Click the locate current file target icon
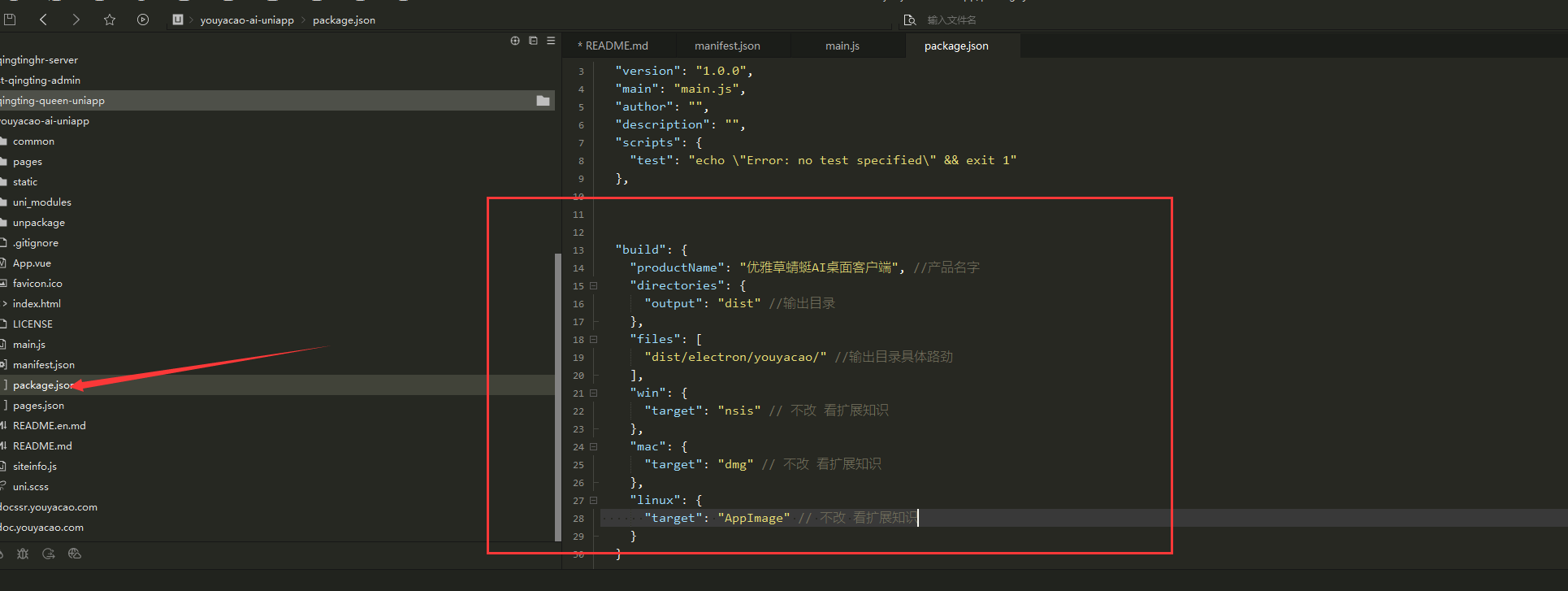Screen dimensions: 1568x591 pos(515,41)
